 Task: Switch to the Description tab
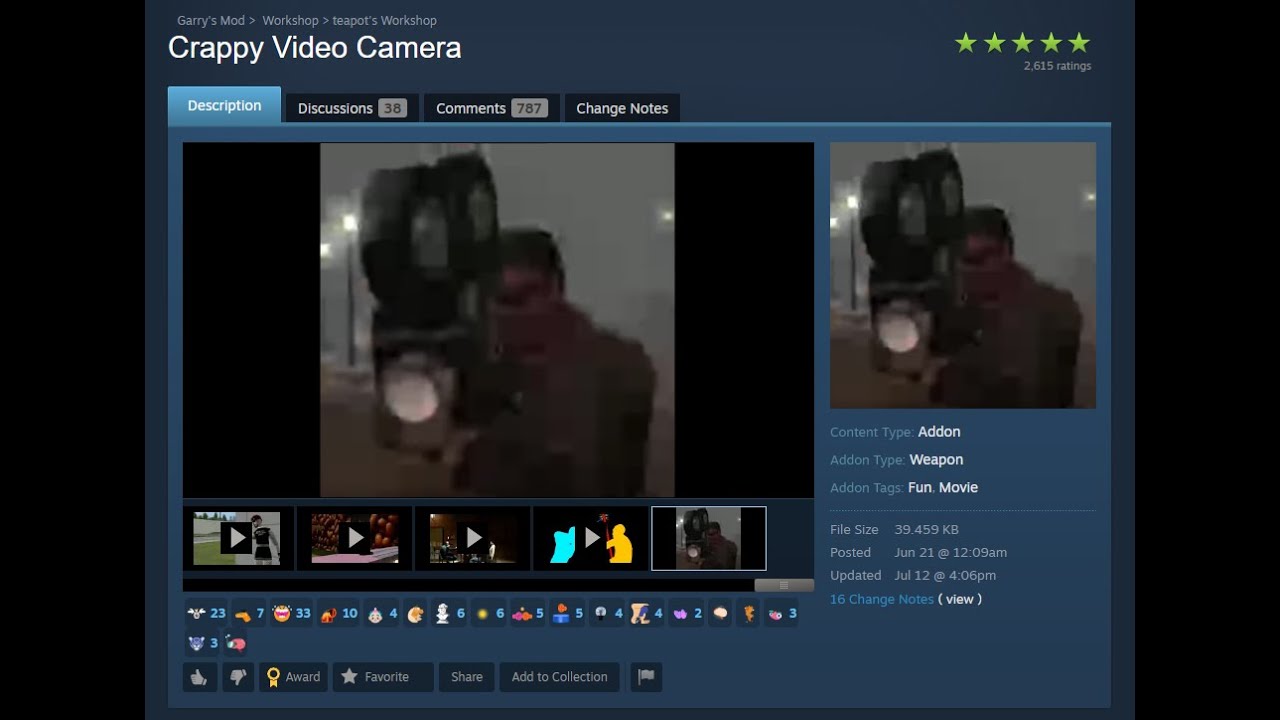pyautogui.click(x=224, y=106)
